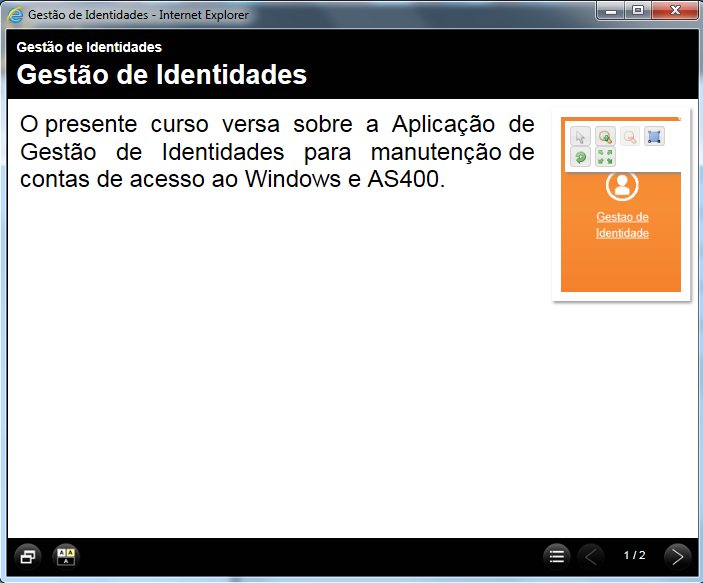Viewport: 703px width, 583px height.
Task: Click the orange Gestao de Identidade thumbnail
Action: click(621, 204)
